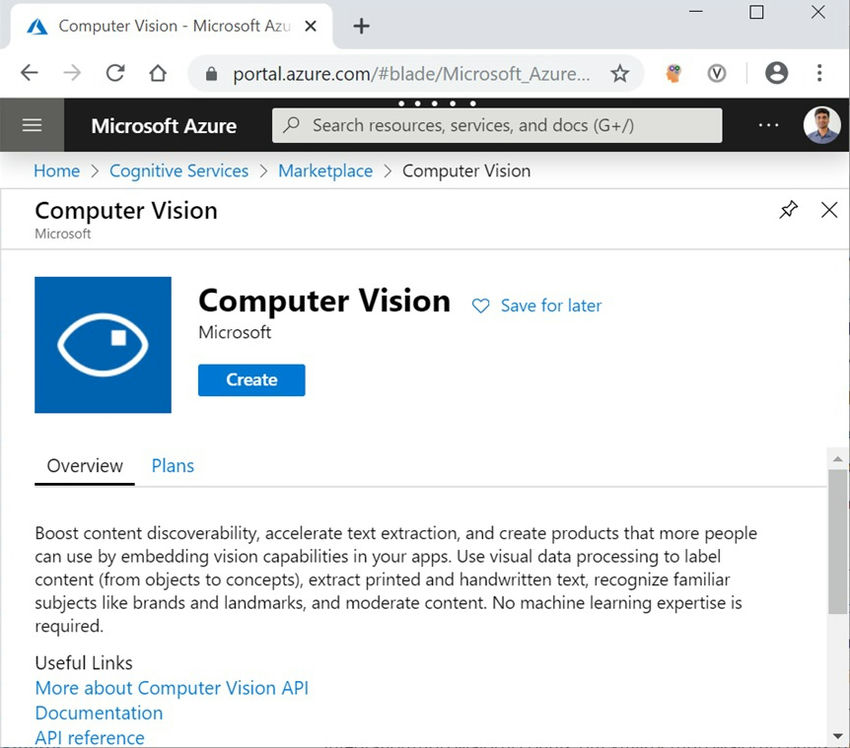Click the Computer Vision eye tile icon
The width and height of the screenshot is (850, 748).
[x=103, y=345]
